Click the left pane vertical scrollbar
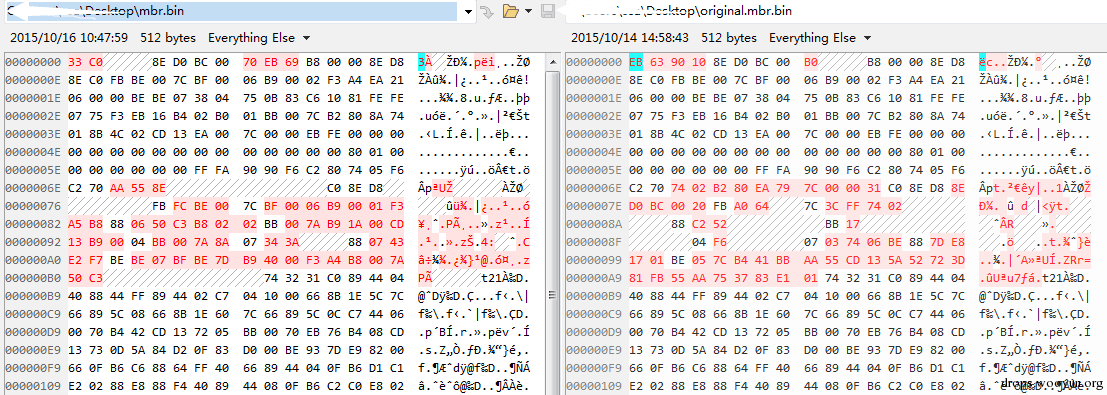The width and height of the screenshot is (1107, 395). click(x=553, y=223)
